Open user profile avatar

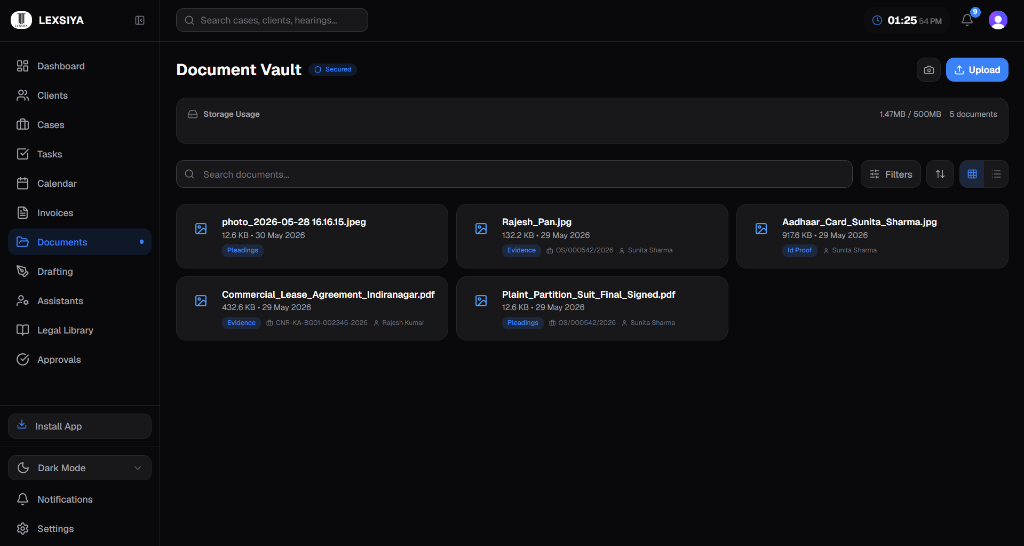(x=997, y=20)
